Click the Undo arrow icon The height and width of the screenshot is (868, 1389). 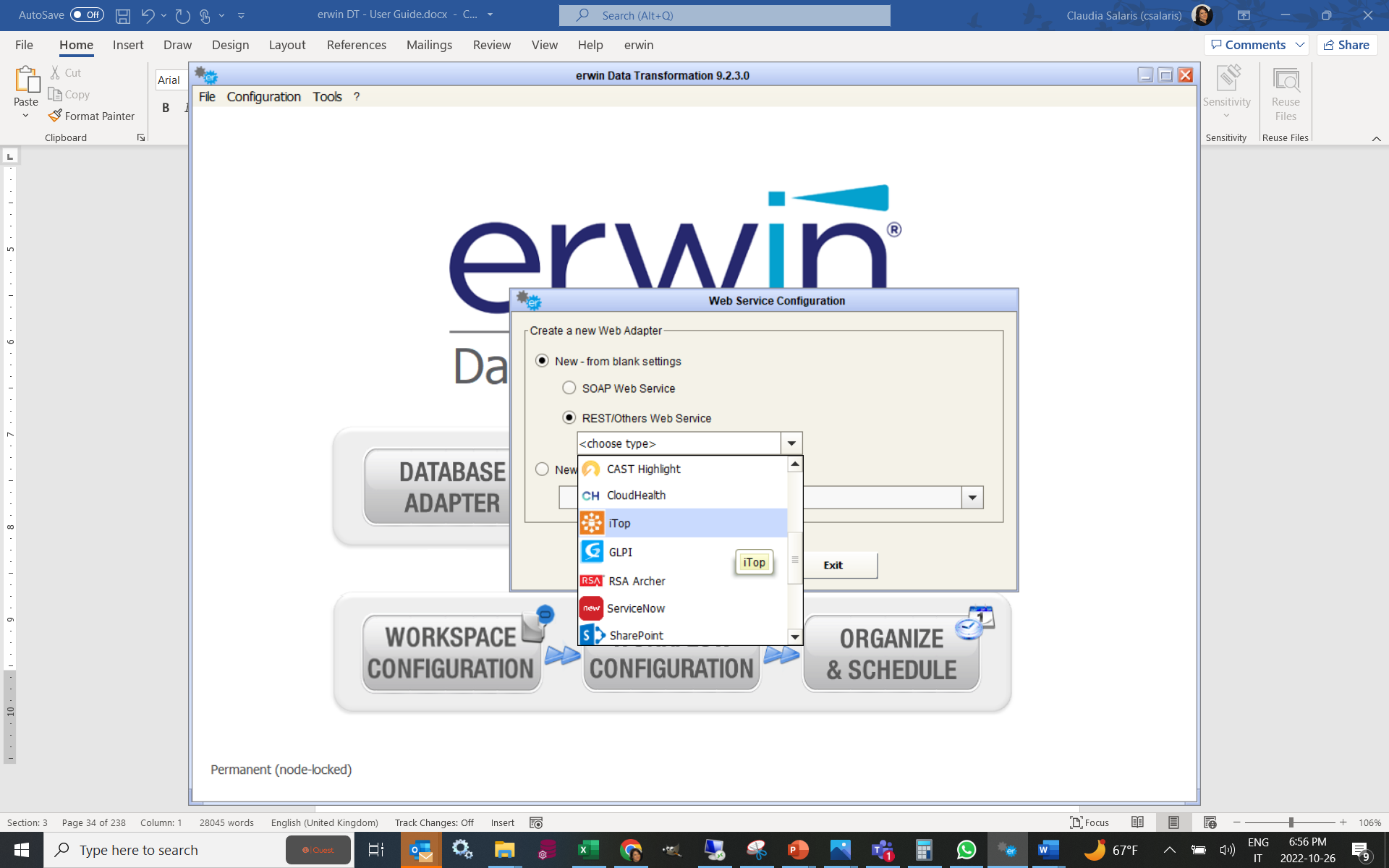pos(148,15)
